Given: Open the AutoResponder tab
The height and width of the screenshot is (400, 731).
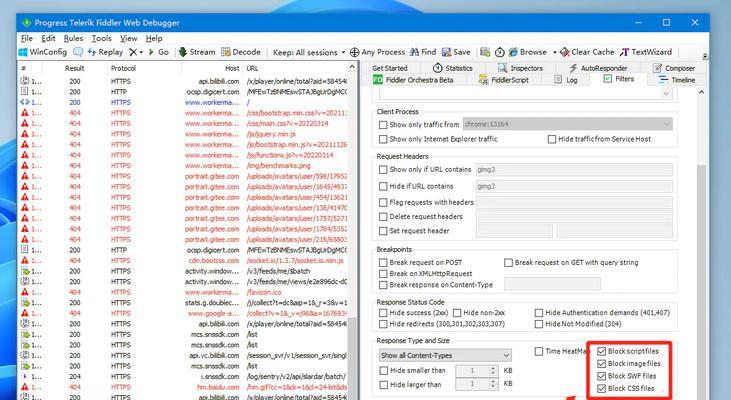Looking at the screenshot, I should 598,68.
